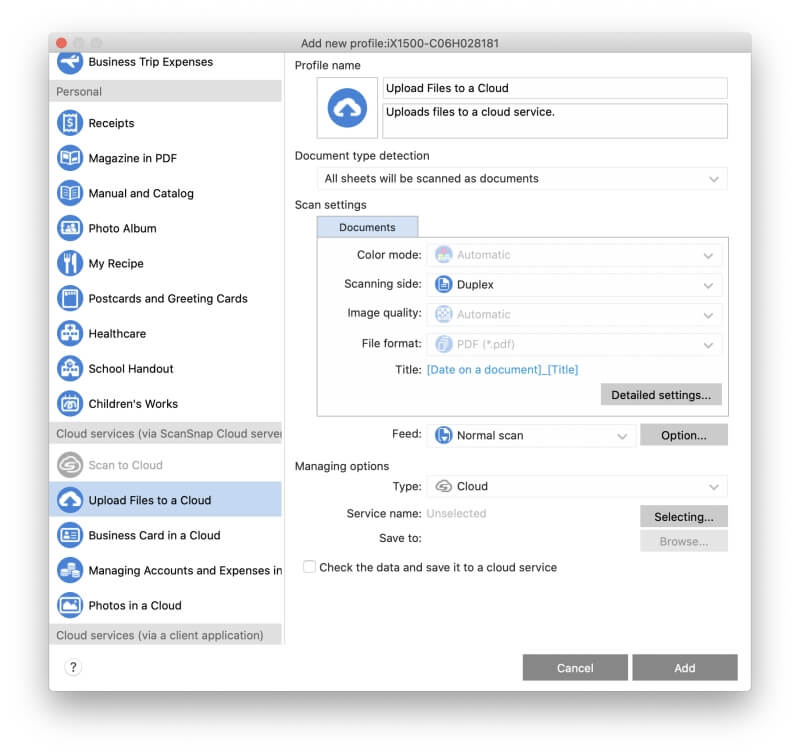Select the 'Magazine in PDF' label
800x756 pixels.
coord(133,159)
